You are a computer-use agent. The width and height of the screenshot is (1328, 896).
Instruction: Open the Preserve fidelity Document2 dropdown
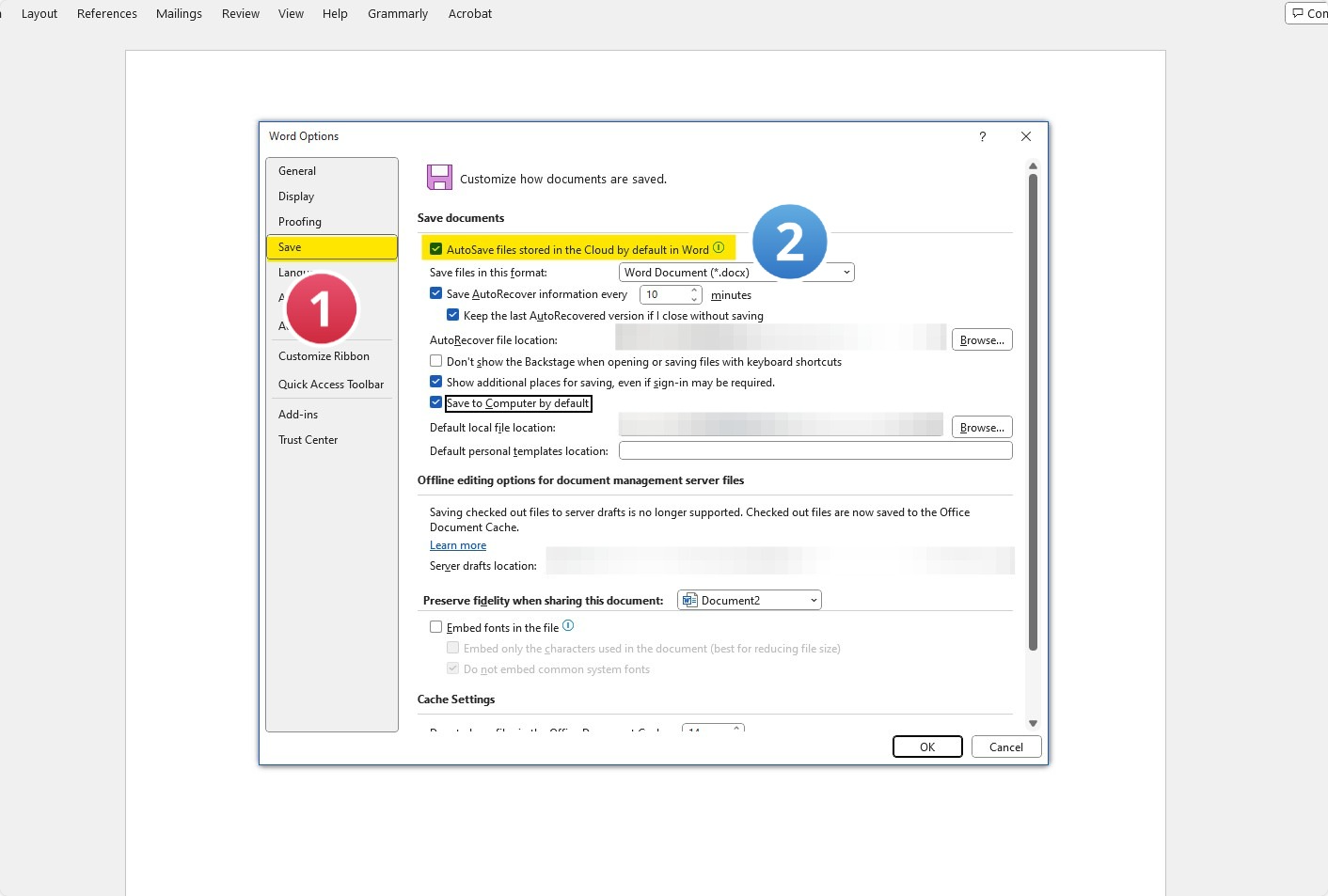(750, 600)
